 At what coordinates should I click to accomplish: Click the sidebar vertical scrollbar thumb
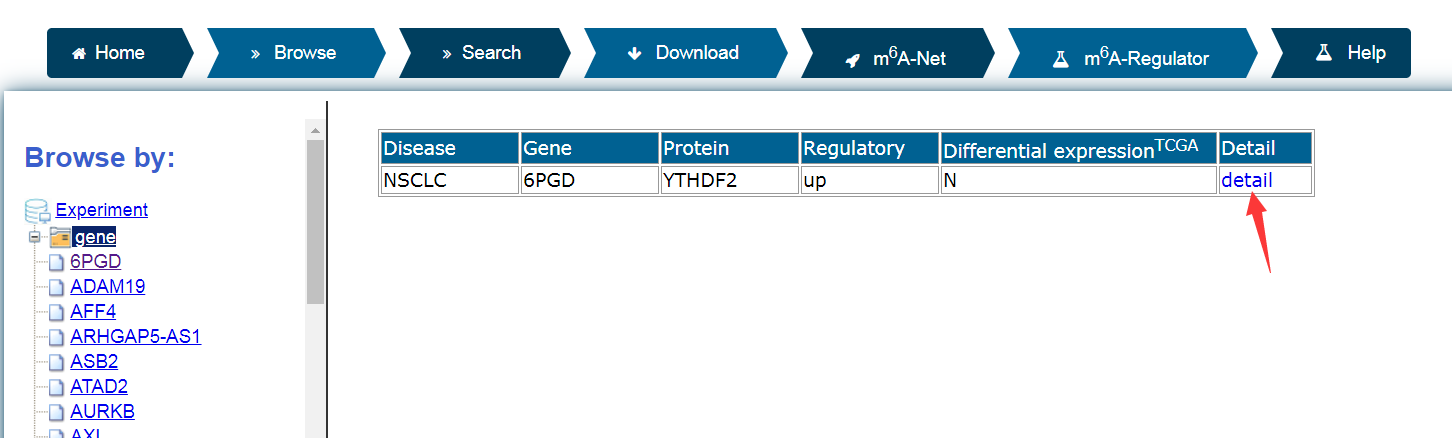click(315, 222)
